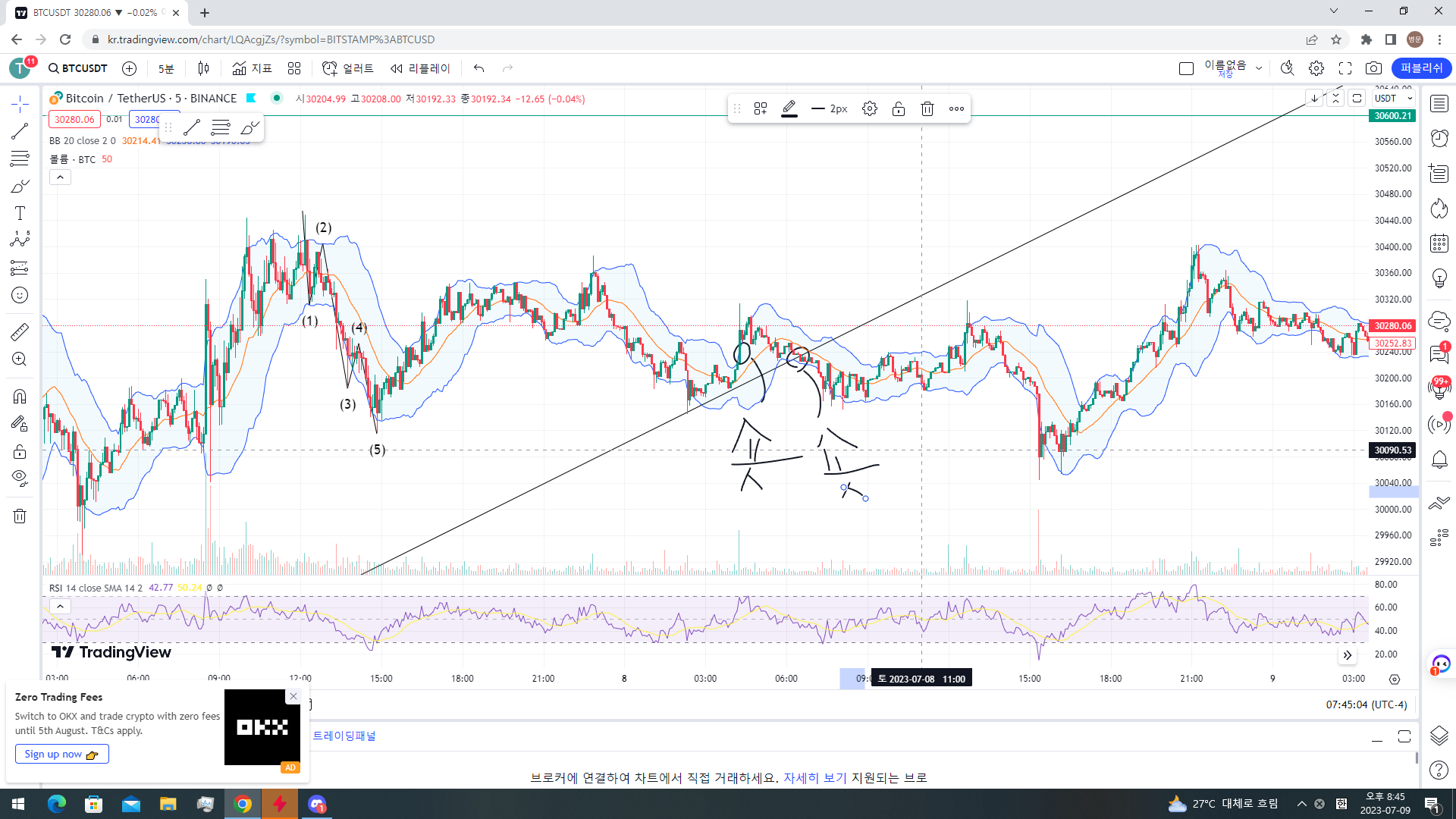The height and width of the screenshot is (819, 1456).
Task: Open a new browser tab
Action: point(205,13)
